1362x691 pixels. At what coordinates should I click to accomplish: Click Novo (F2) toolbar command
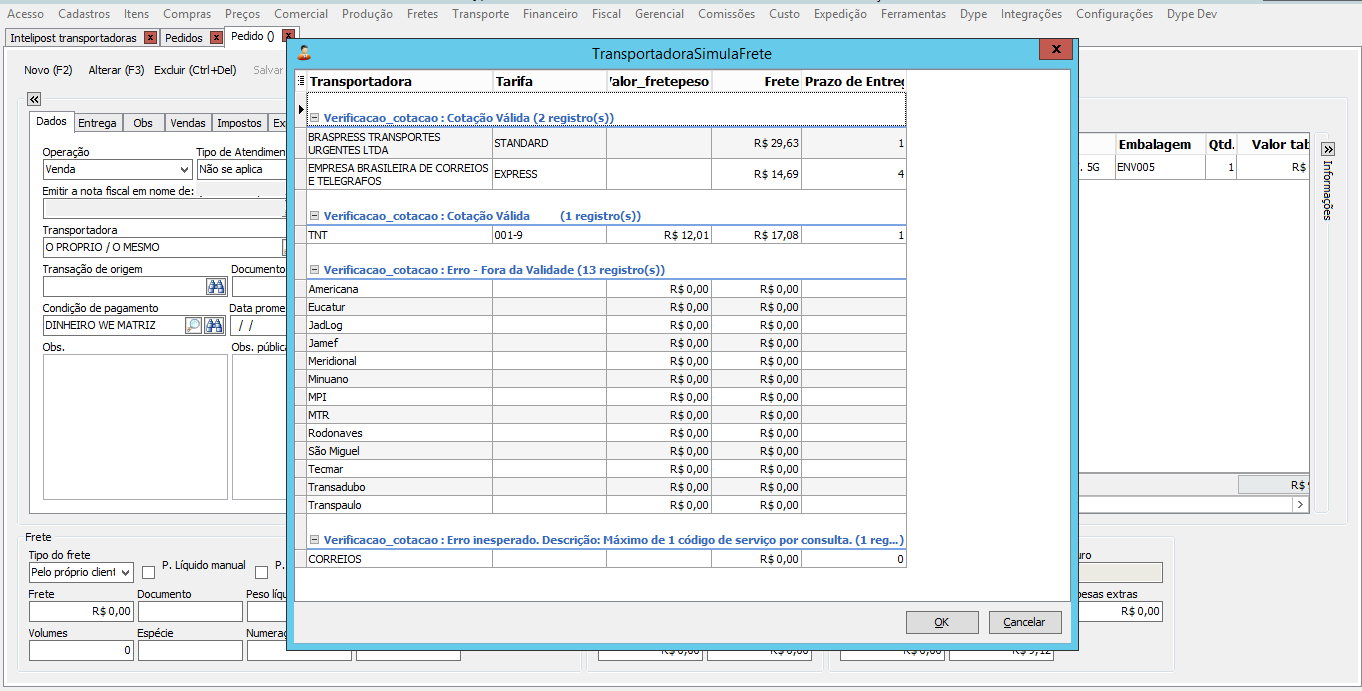coord(48,70)
